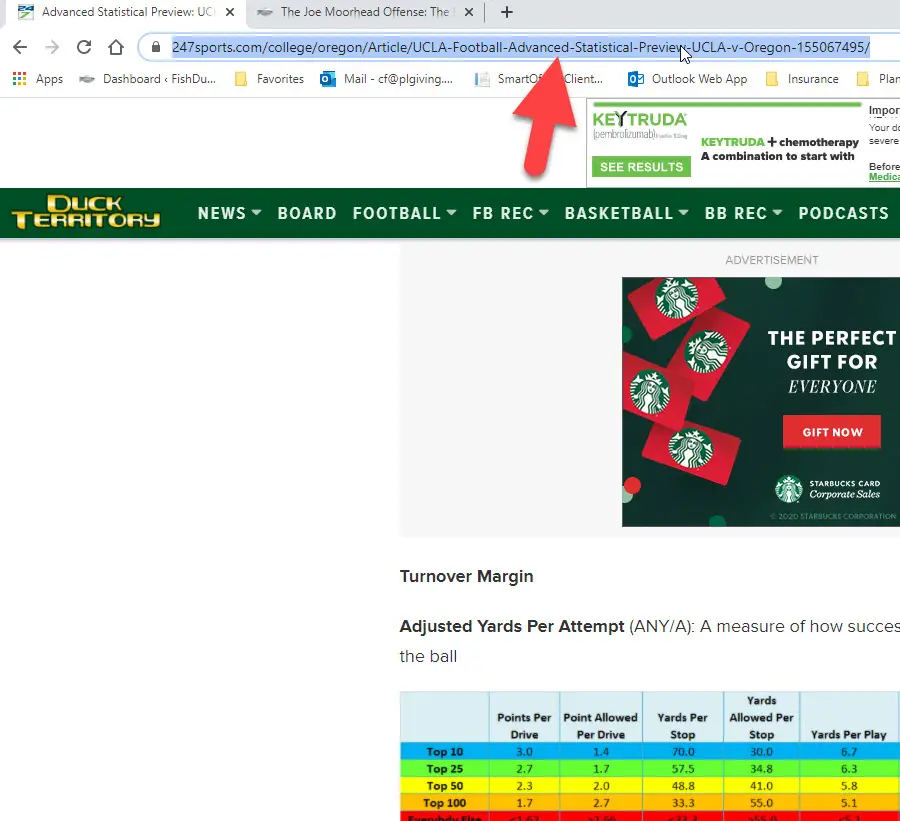The width and height of the screenshot is (900, 821).
Task: Open the BOARD menu item
Action: click(307, 213)
